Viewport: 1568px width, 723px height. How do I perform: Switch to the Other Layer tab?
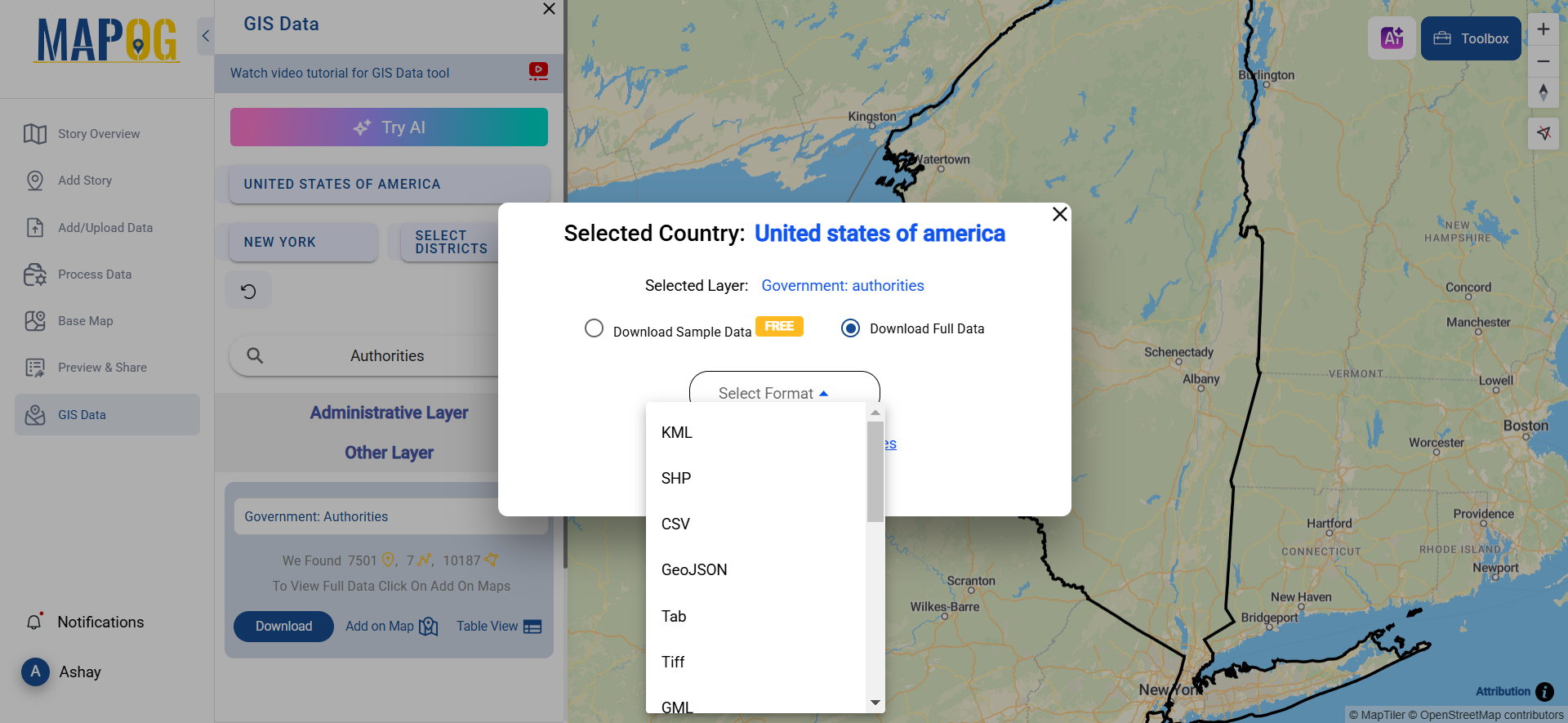tap(389, 452)
